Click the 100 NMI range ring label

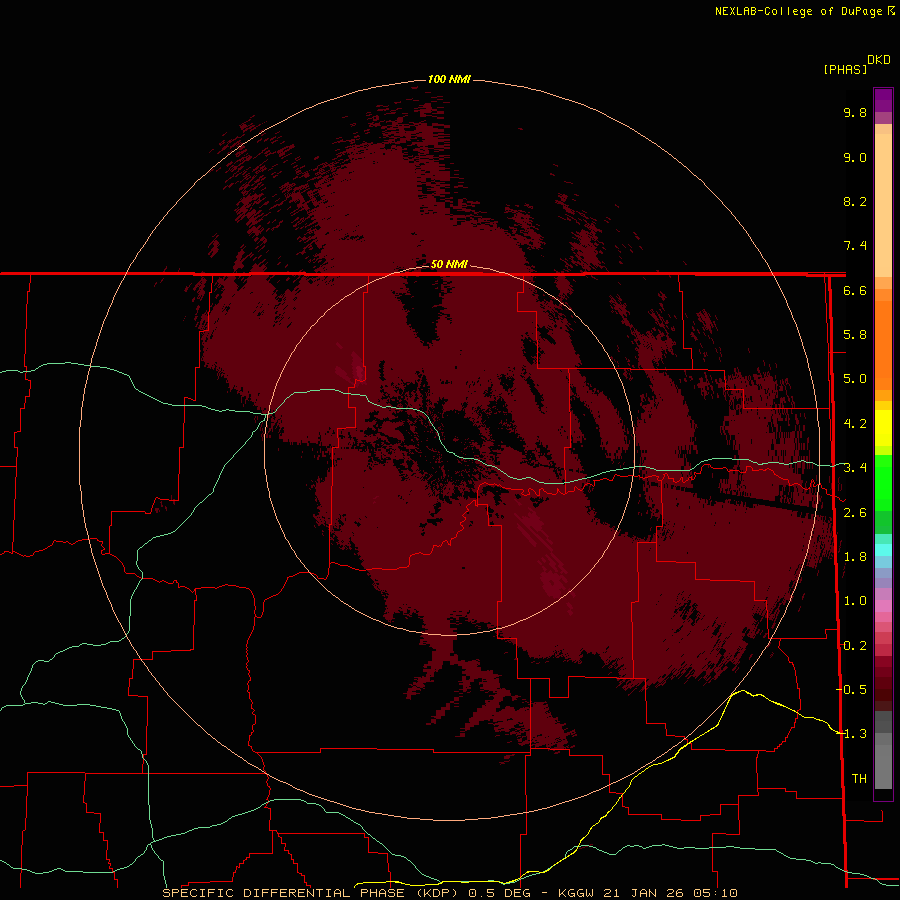pyautogui.click(x=449, y=79)
